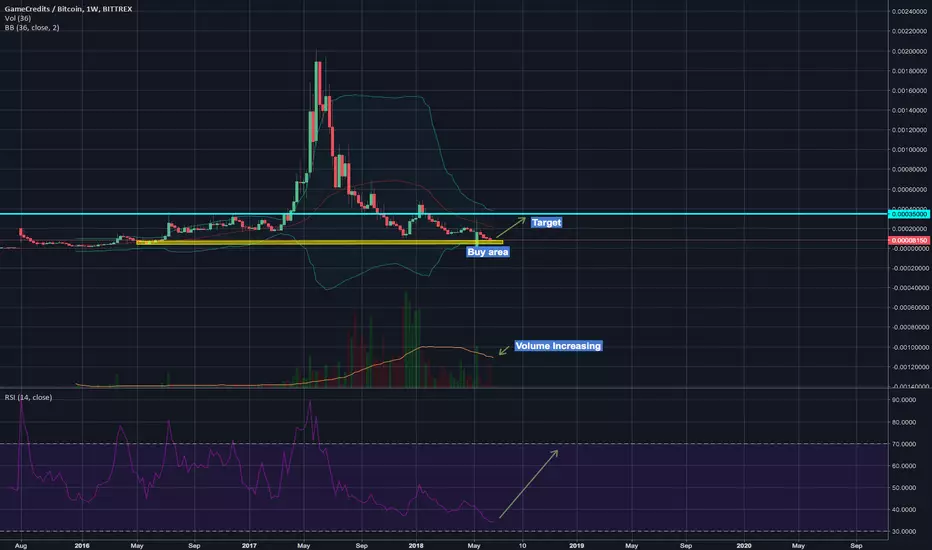Click the 0.00100000 price scale value

click(909, 150)
